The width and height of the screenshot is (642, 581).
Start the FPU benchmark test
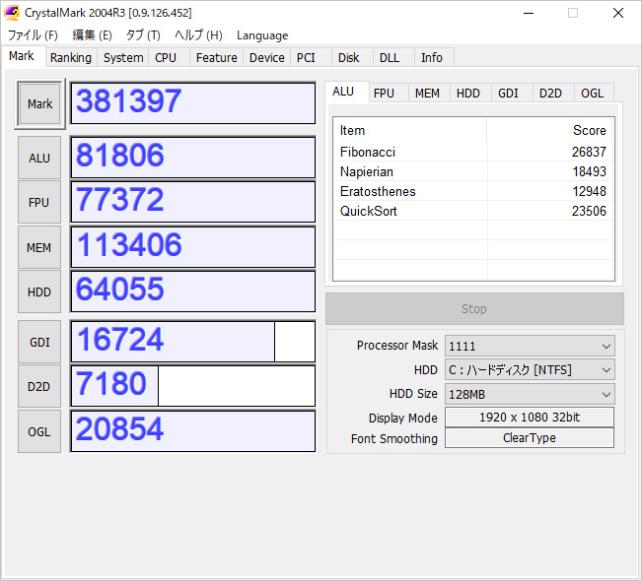click(40, 203)
